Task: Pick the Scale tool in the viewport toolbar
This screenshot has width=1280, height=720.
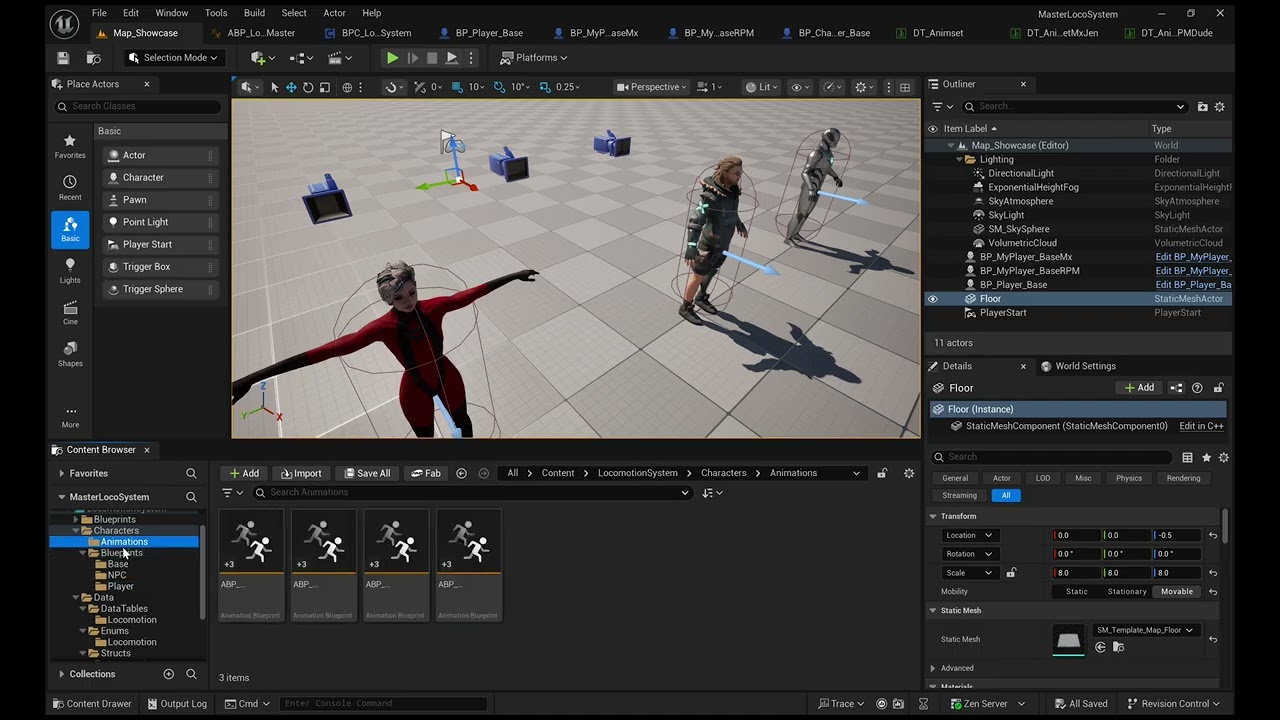Action: tap(325, 87)
